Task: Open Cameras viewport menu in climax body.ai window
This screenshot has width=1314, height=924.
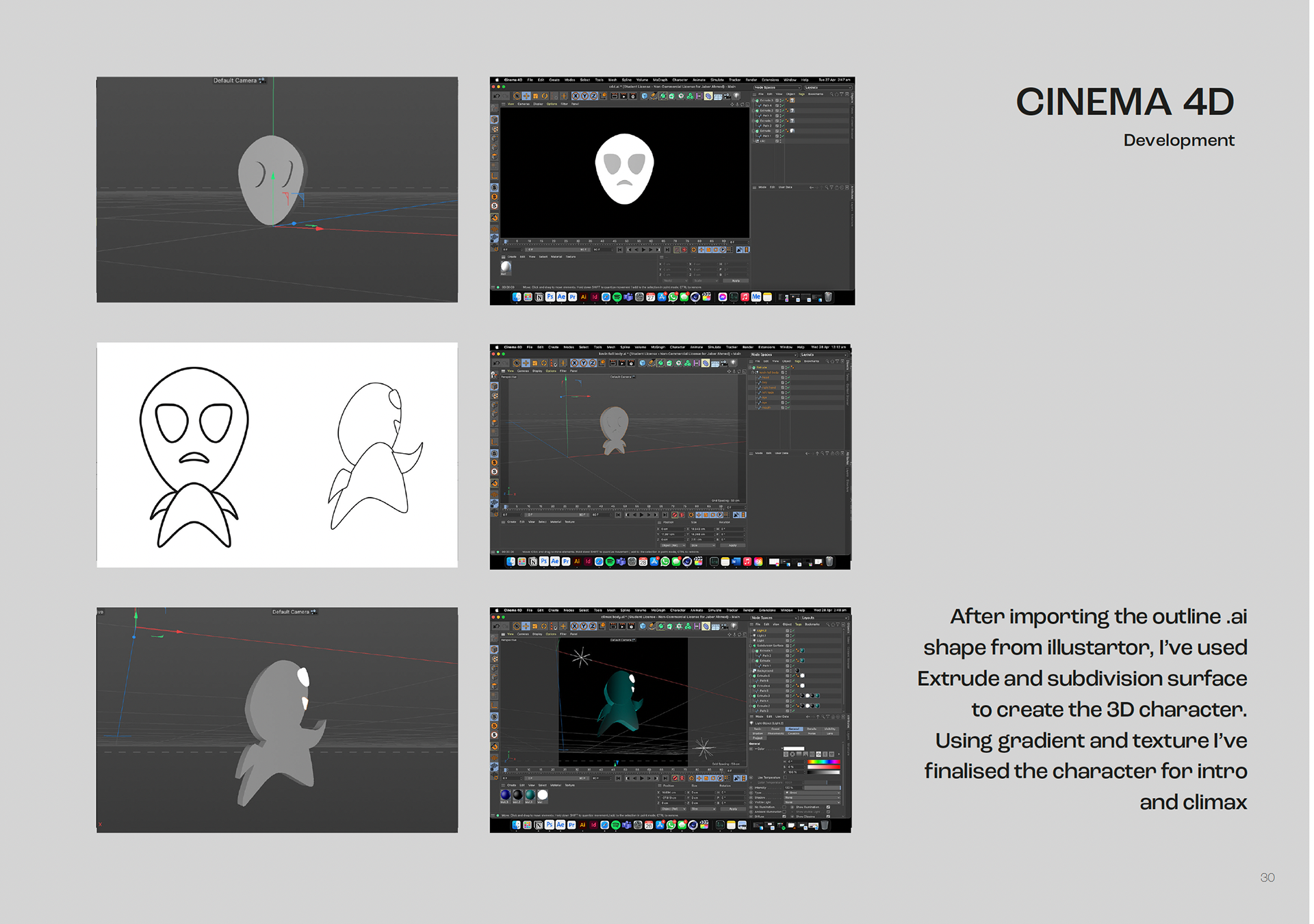Action: (523, 634)
